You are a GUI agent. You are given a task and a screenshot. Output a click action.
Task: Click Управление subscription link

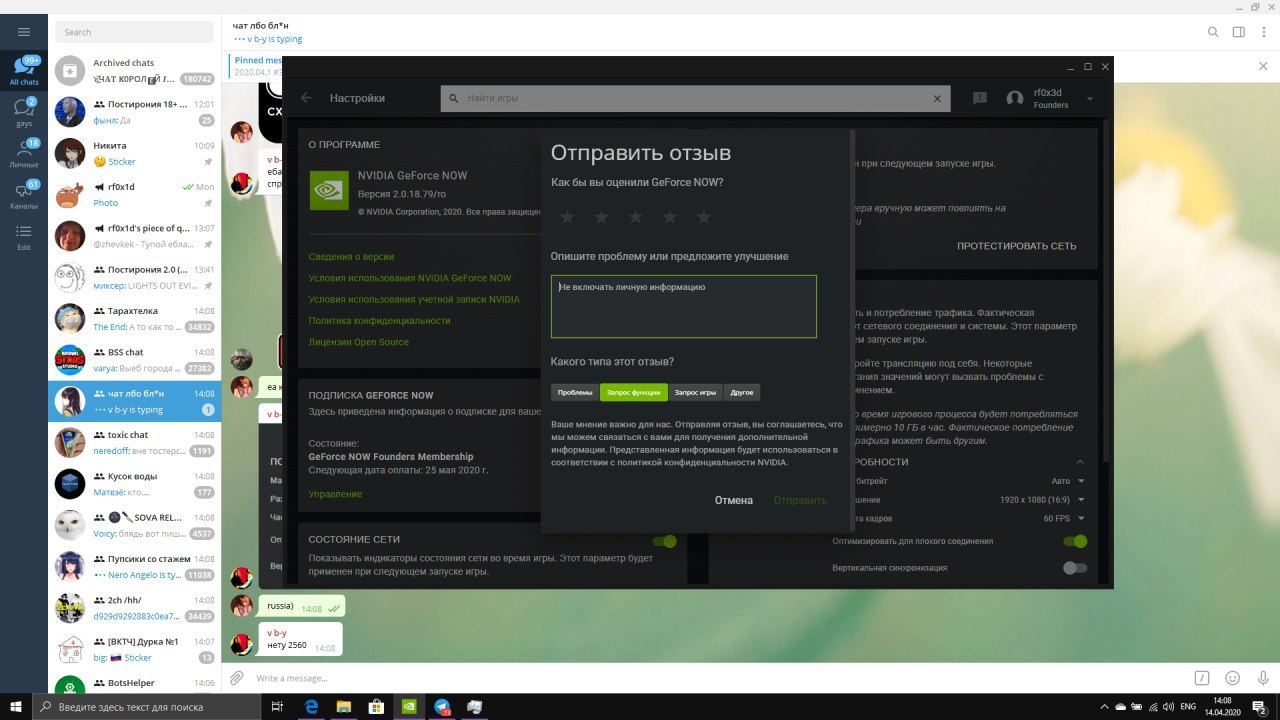[335, 494]
